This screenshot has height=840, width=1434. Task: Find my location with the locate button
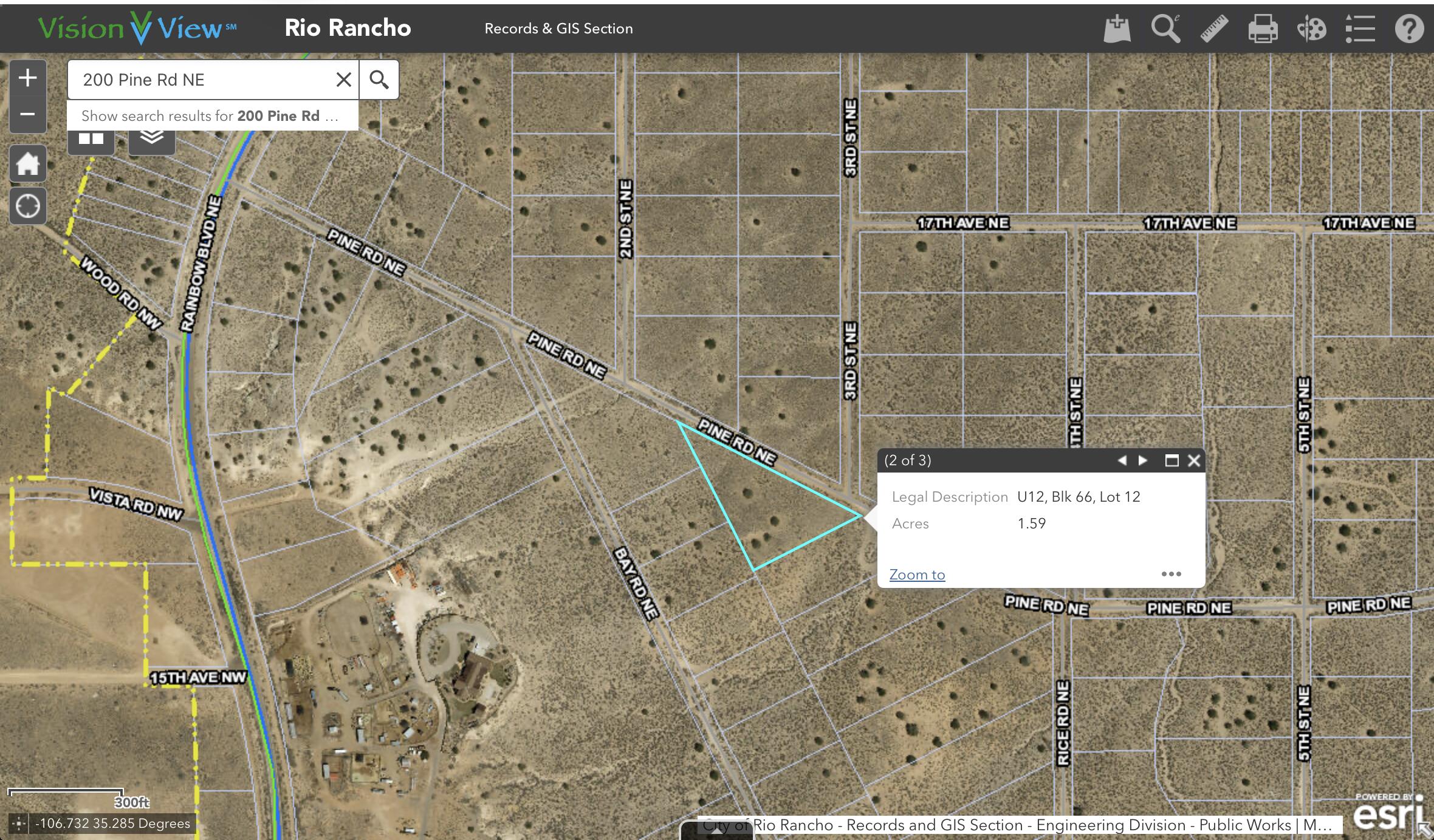pyautogui.click(x=27, y=206)
